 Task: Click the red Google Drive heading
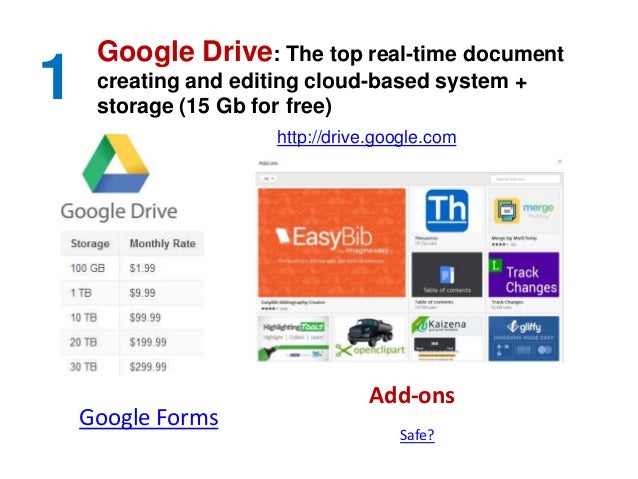[x=185, y=52]
